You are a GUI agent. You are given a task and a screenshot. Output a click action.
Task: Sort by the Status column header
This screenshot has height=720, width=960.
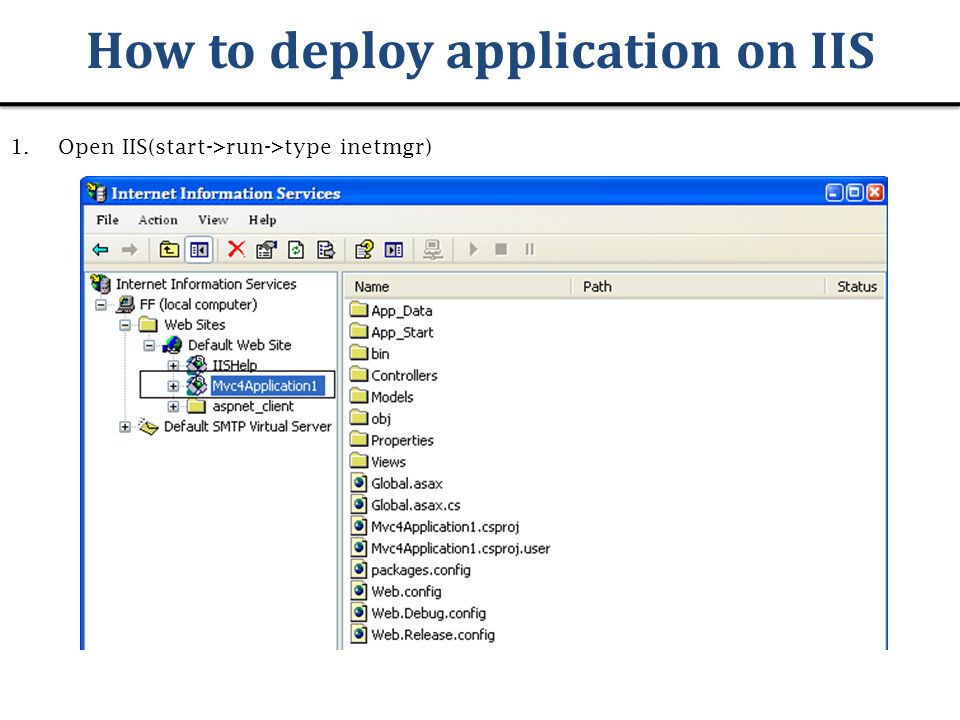pos(857,287)
